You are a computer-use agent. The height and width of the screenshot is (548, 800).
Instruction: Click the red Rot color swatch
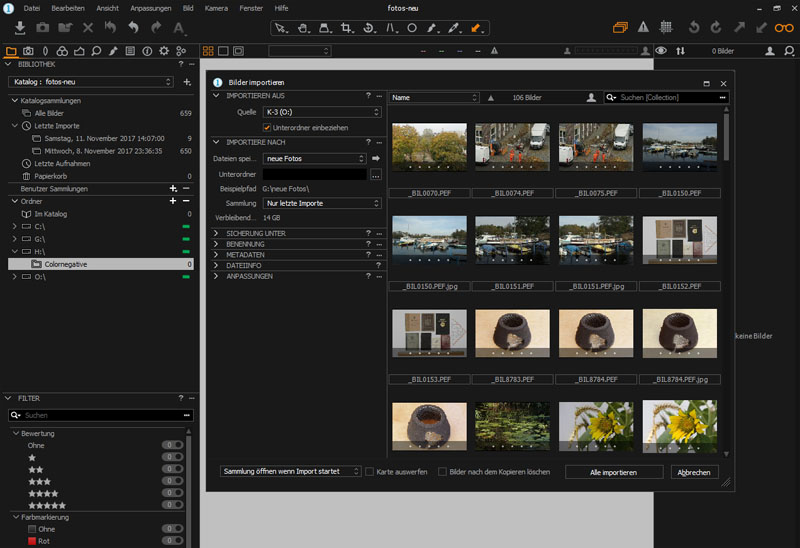tap(32, 541)
